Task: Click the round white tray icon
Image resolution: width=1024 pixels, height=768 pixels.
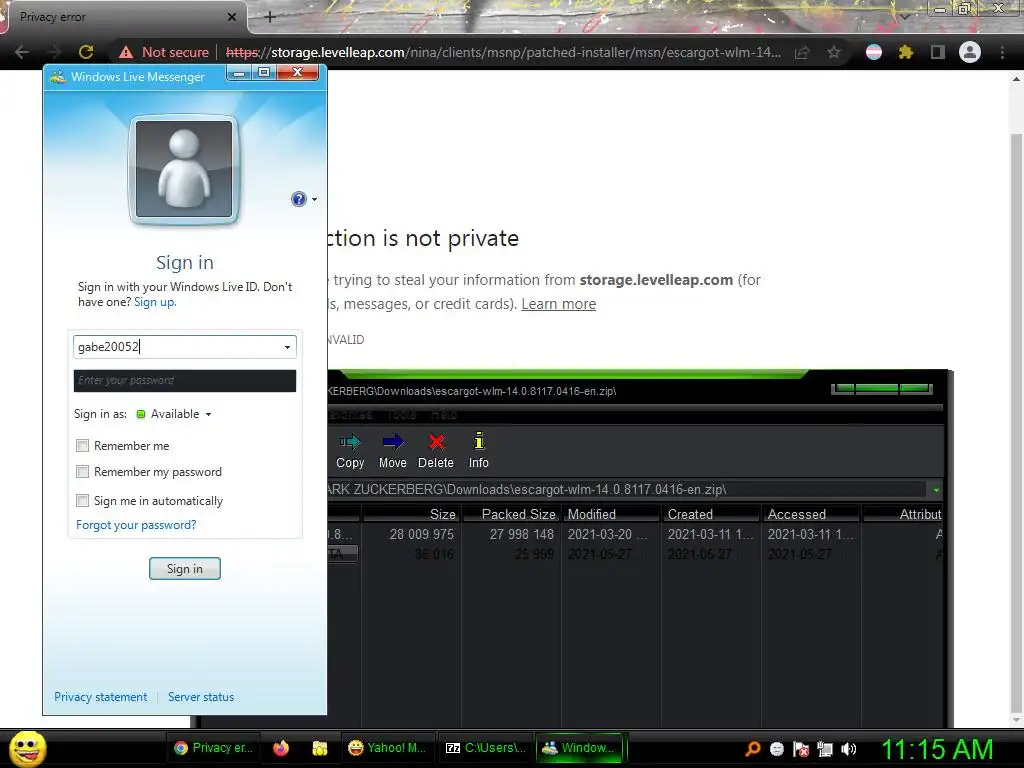Action: (x=777, y=748)
